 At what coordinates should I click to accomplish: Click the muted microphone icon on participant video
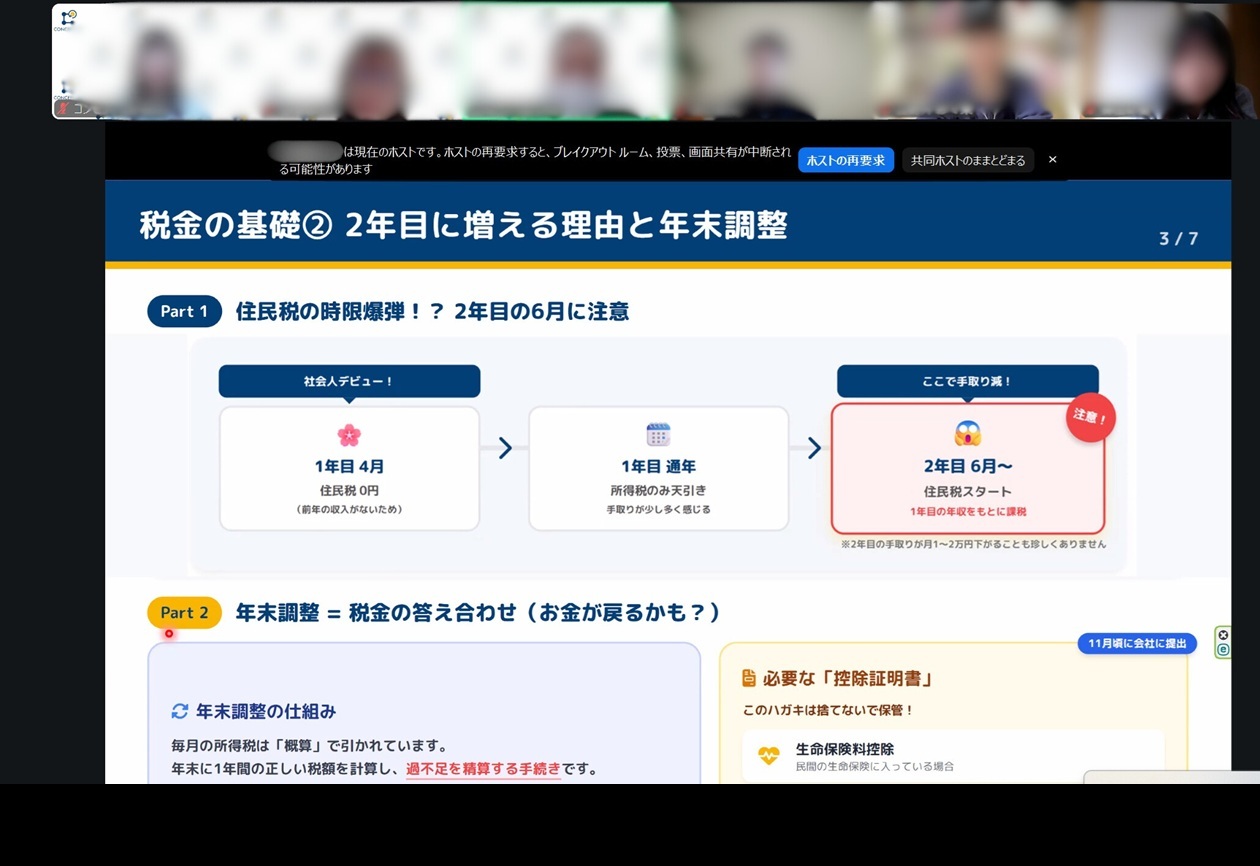64,108
